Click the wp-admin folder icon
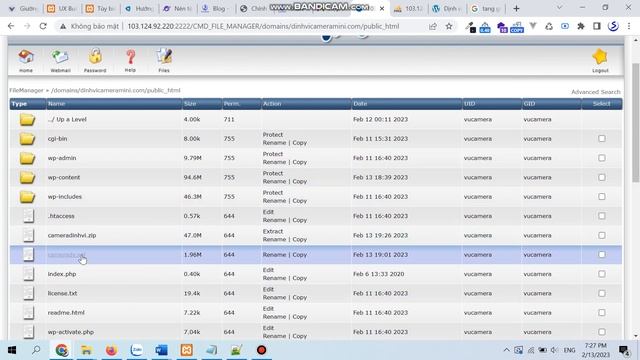Viewport: 640px width, 360px height. click(27, 158)
